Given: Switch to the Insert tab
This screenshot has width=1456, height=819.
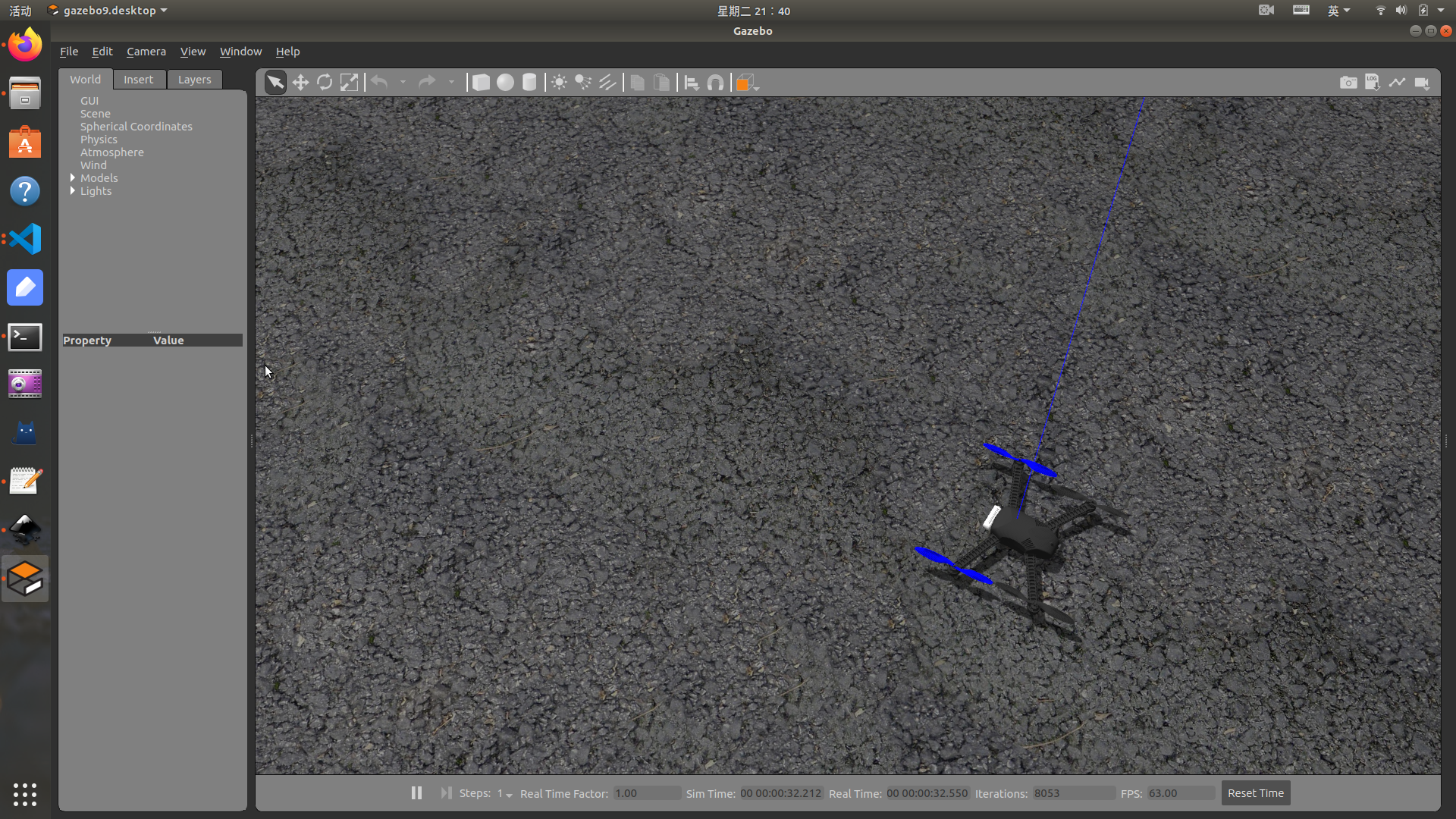Looking at the screenshot, I should click(138, 80).
